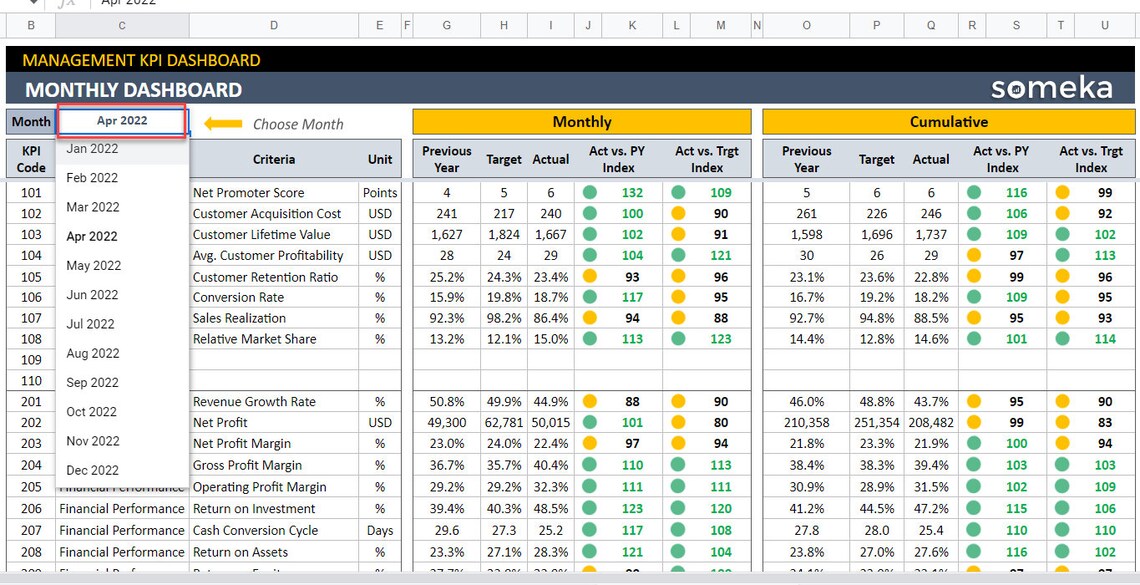The height and width of the screenshot is (585, 1140).
Task: Select column U header
Action: [1105, 25]
